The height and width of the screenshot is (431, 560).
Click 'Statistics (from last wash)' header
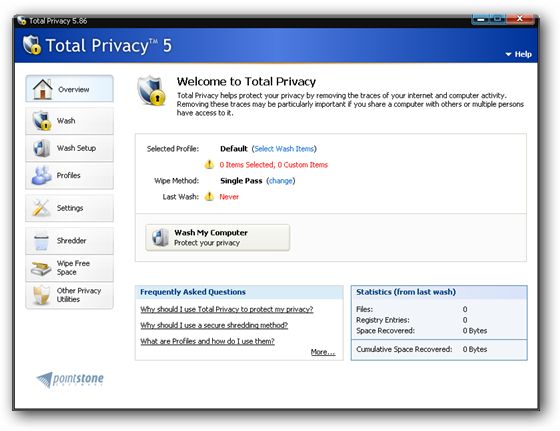coord(406,292)
